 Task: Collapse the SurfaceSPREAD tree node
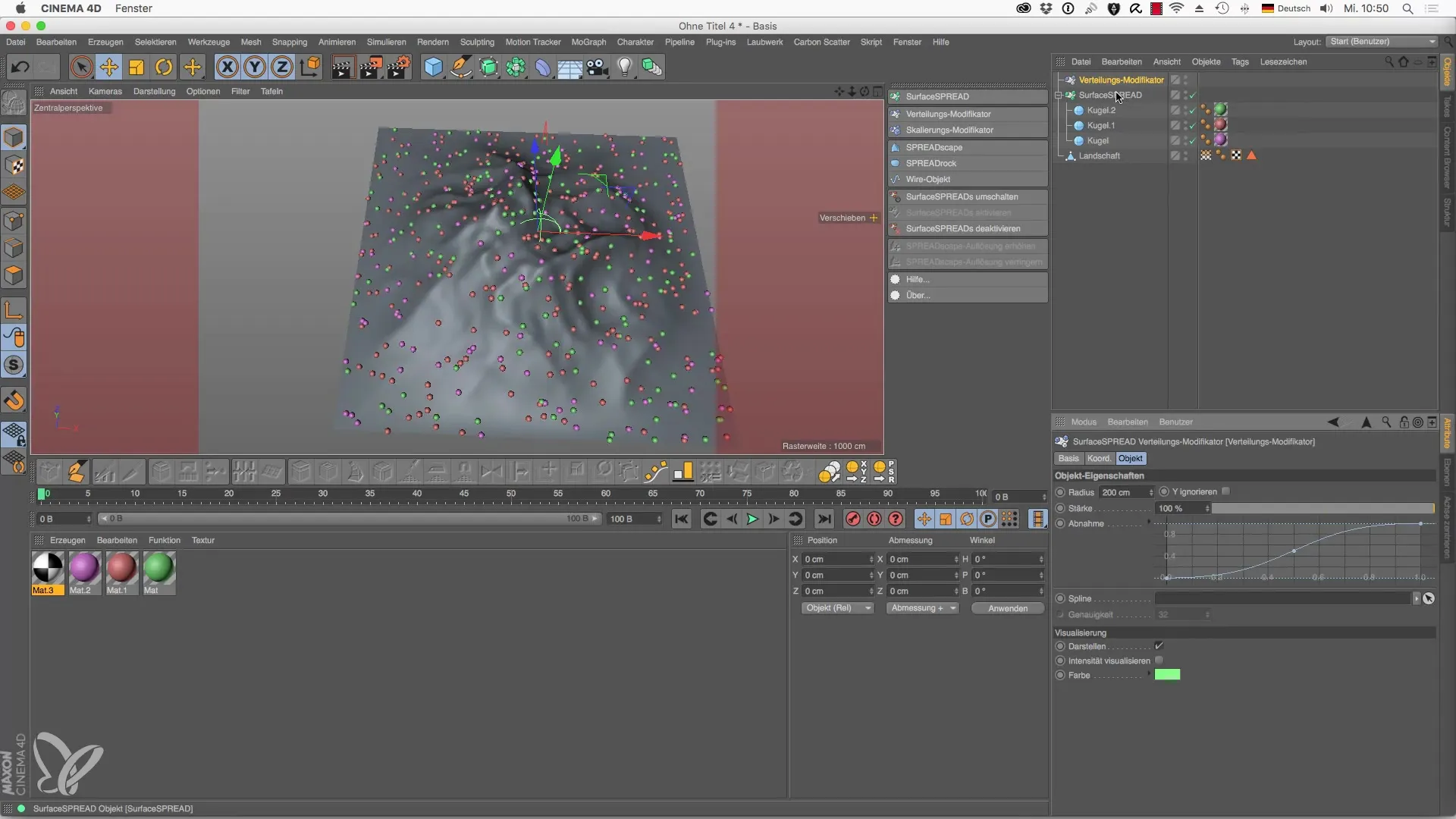tap(1059, 95)
